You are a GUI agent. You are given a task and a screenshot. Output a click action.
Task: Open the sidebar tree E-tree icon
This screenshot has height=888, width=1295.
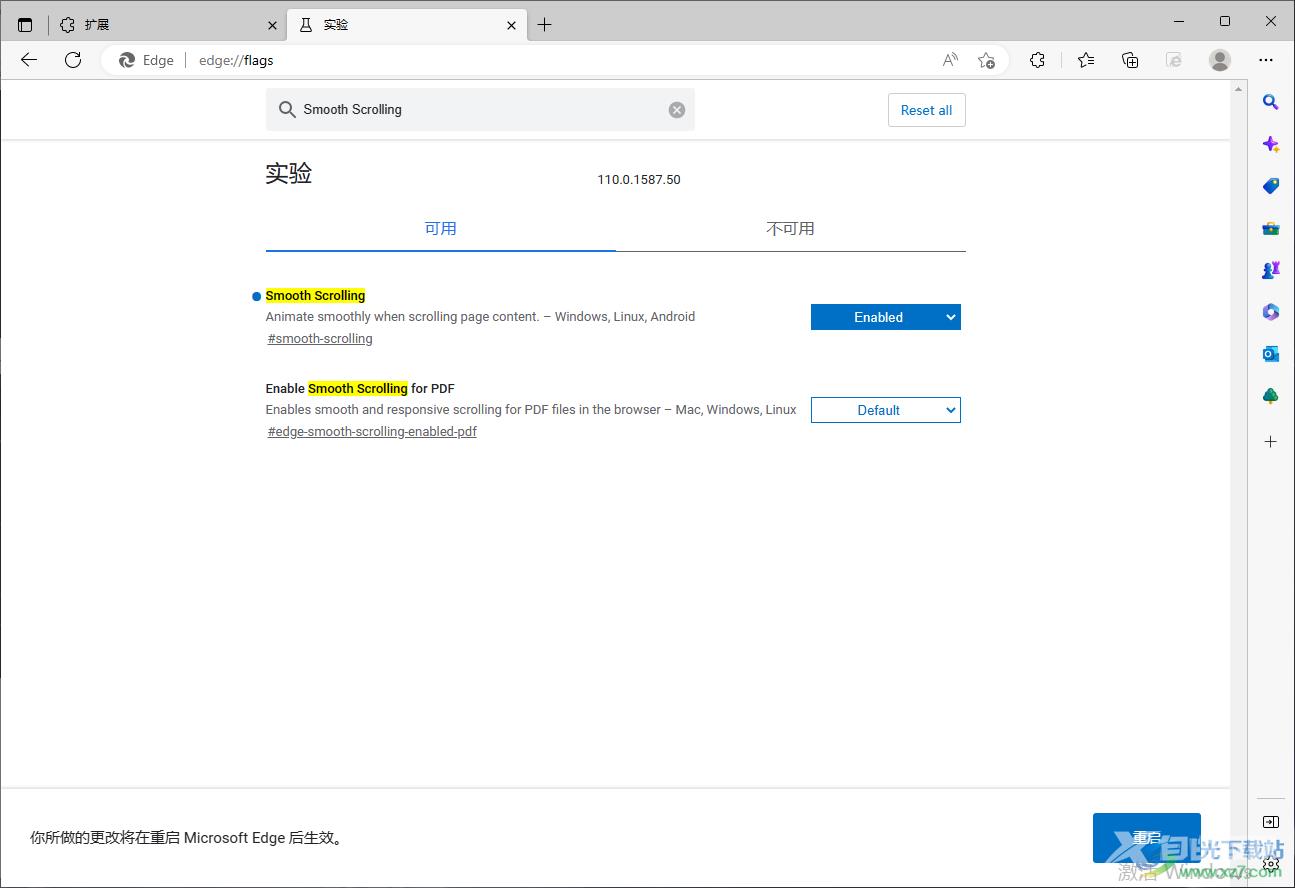click(x=1271, y=396)
